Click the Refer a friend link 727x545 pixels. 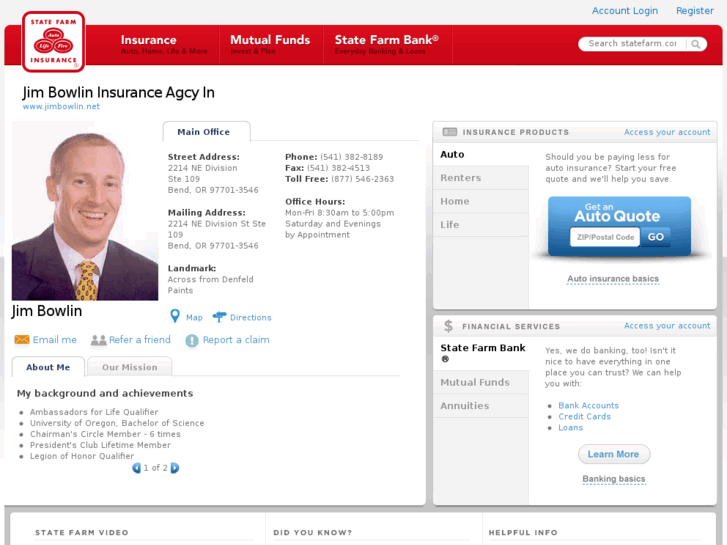pos(140,340)
